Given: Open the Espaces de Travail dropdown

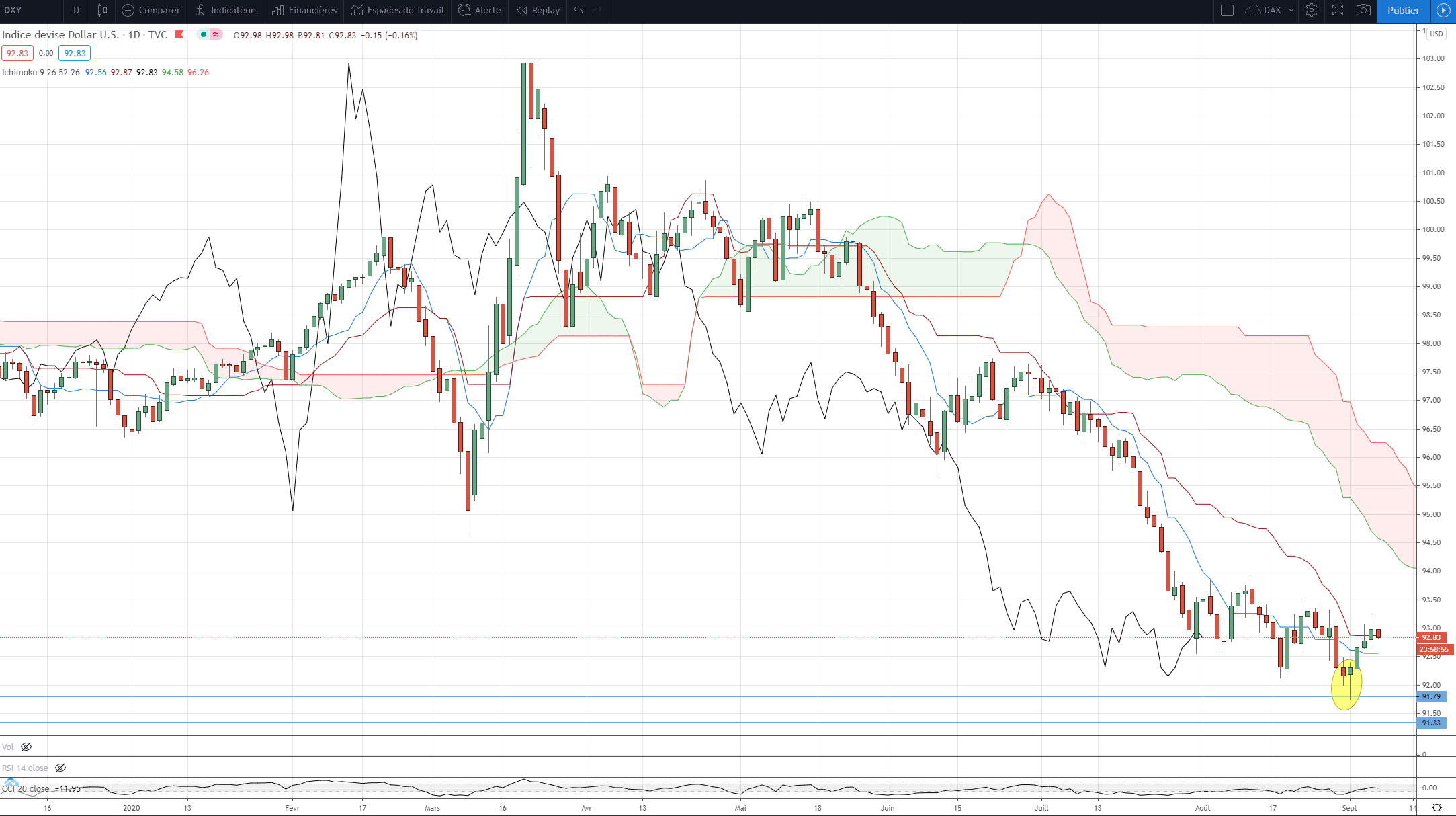Looking at the screenshot, I should tap(397, 10).
